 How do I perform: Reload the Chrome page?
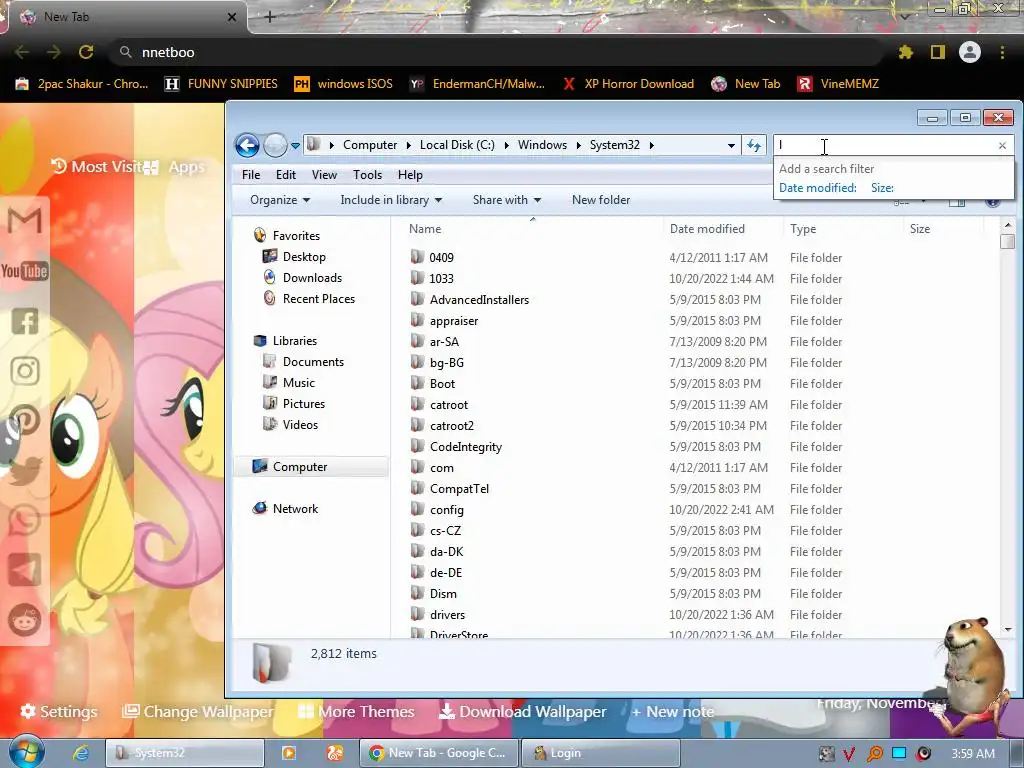86,52
